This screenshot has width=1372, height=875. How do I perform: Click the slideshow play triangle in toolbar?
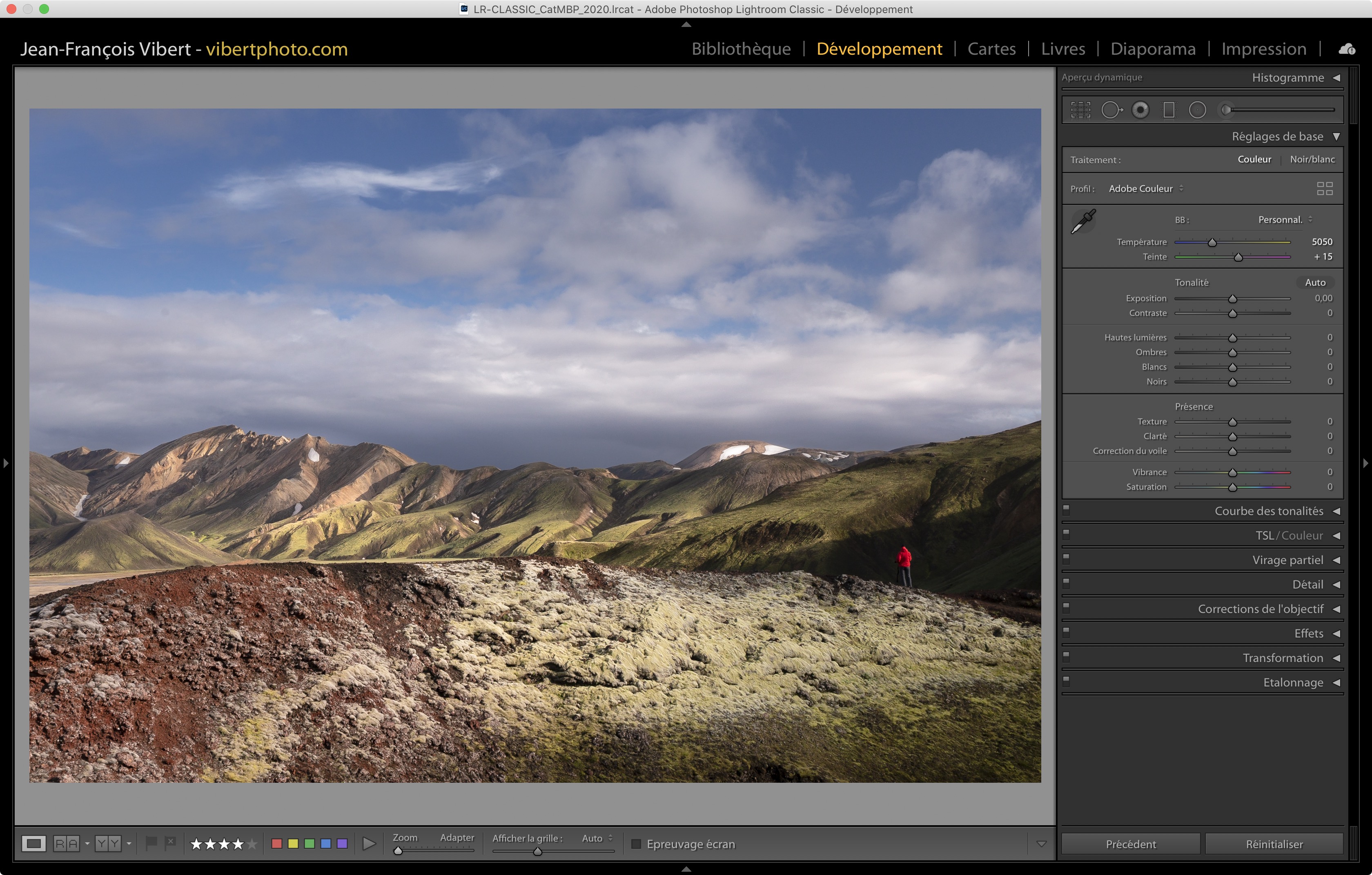pos(369,844)
